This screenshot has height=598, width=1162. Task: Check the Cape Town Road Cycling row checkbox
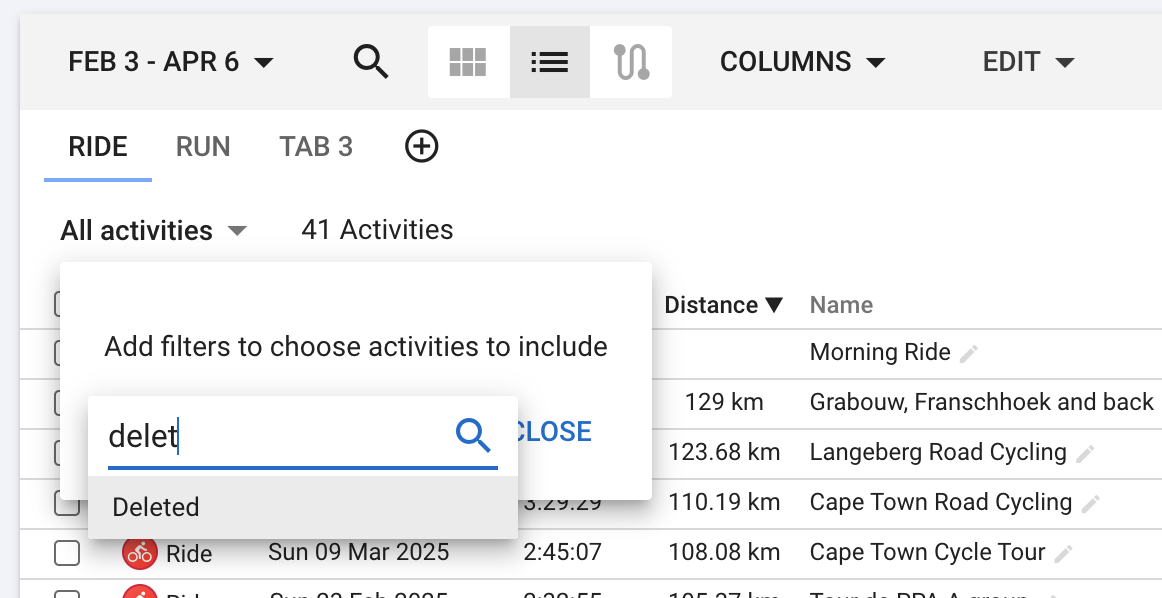(x=67, y=504)
